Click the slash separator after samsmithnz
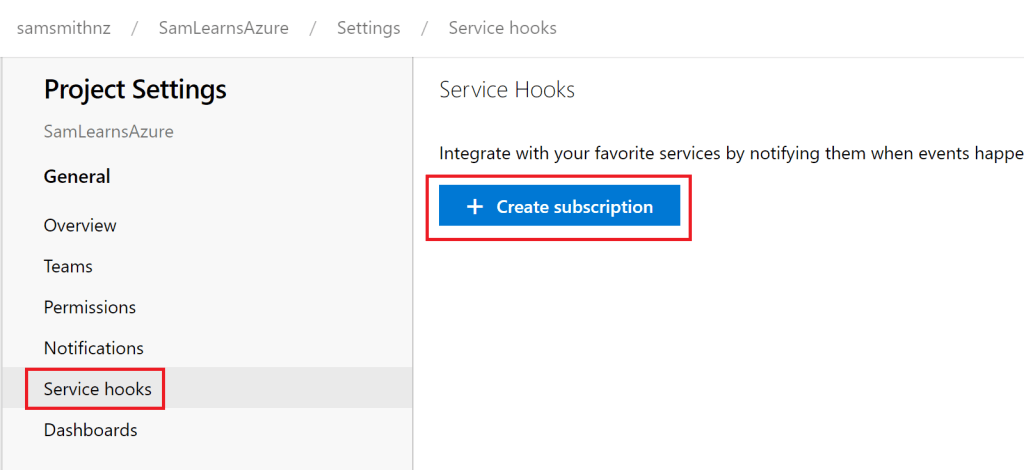Image resolution: width=1024 pixels, height=470 pixels. click(135, 28)
